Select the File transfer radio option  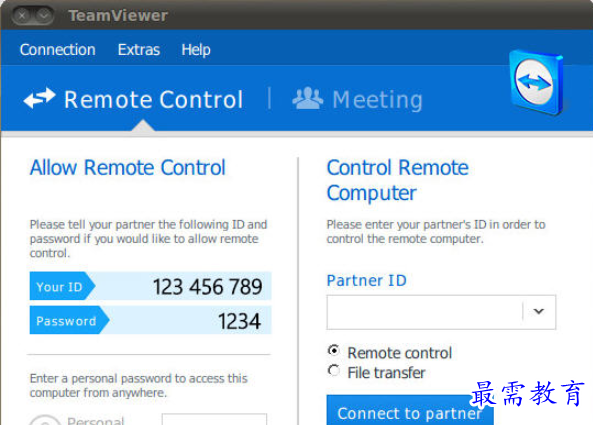(334, 370)
